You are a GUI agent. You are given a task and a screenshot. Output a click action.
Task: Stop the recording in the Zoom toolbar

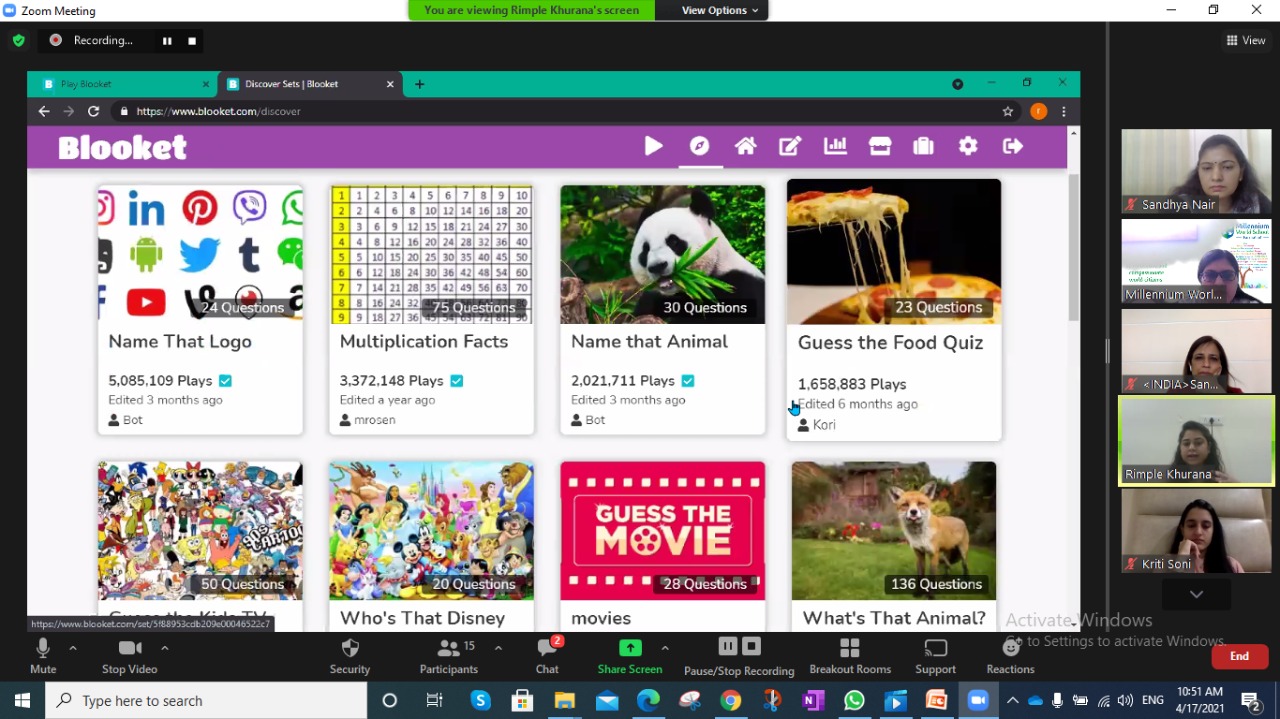pyautogui.click(x=751, y=647)
